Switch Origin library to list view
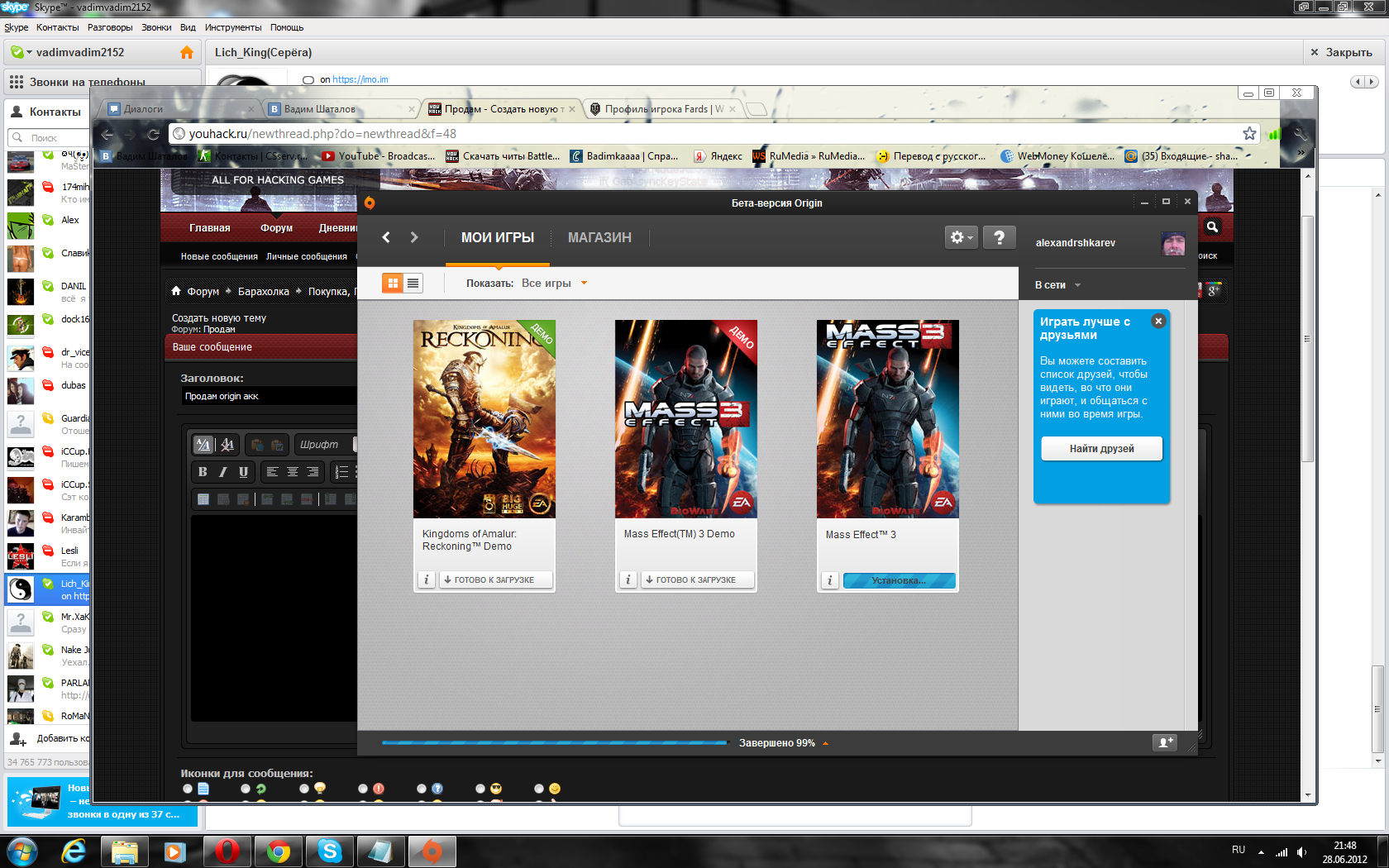Screen dimensions: 1389x868 tap(413, 284)
